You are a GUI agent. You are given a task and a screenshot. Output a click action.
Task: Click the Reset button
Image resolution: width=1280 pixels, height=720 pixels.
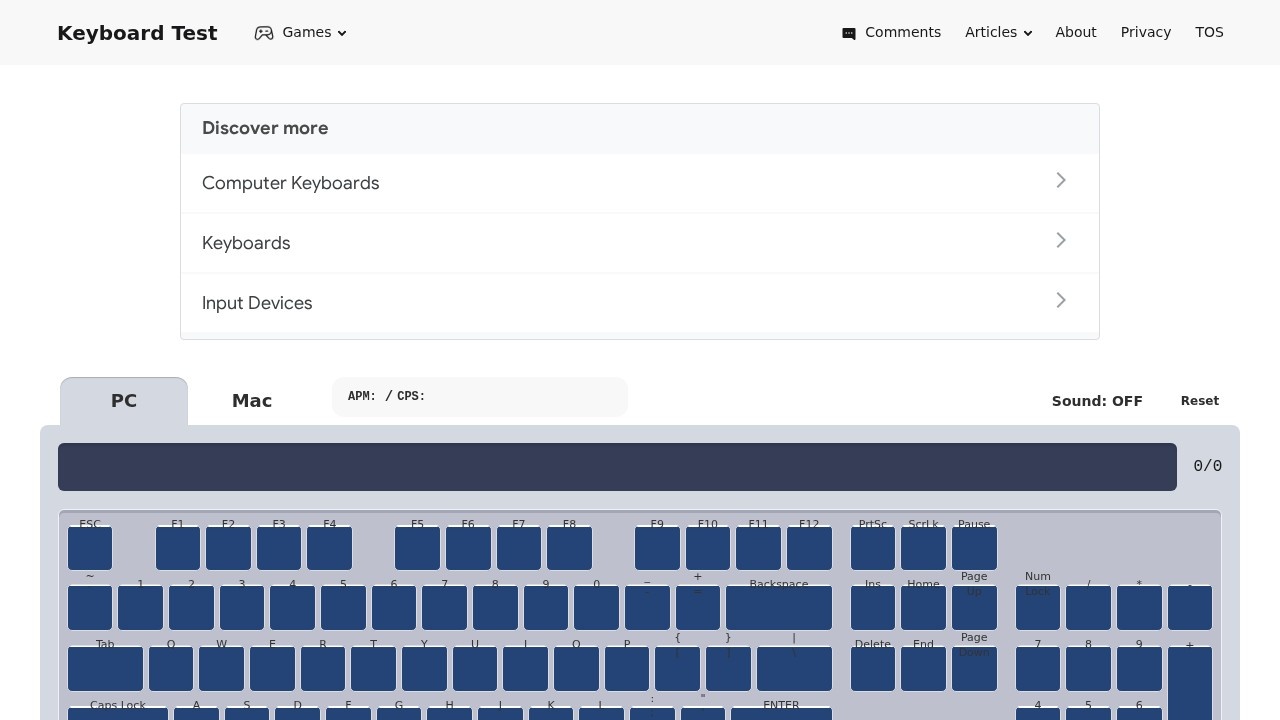point(1199,401)
